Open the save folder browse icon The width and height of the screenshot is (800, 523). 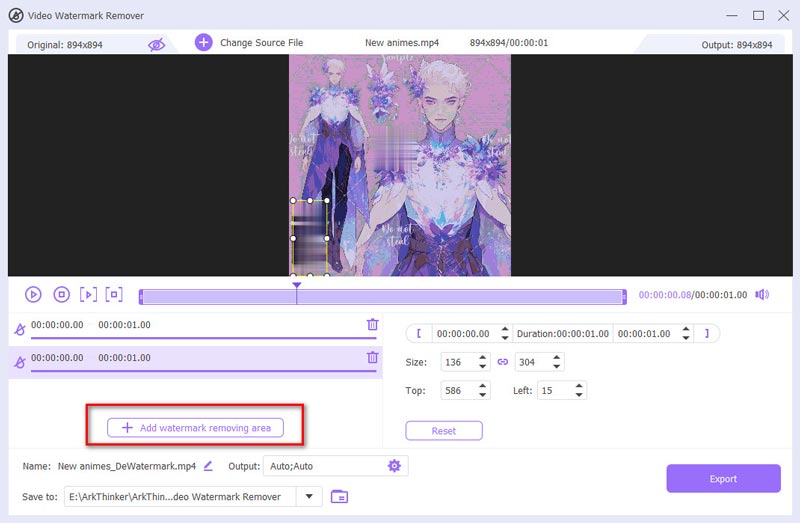339,496
